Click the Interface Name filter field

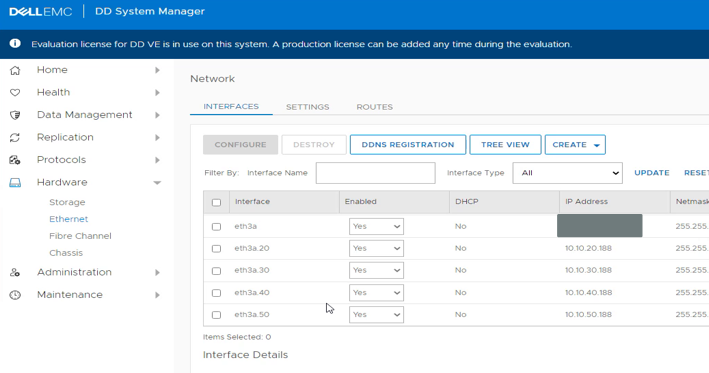click(376, 173)
